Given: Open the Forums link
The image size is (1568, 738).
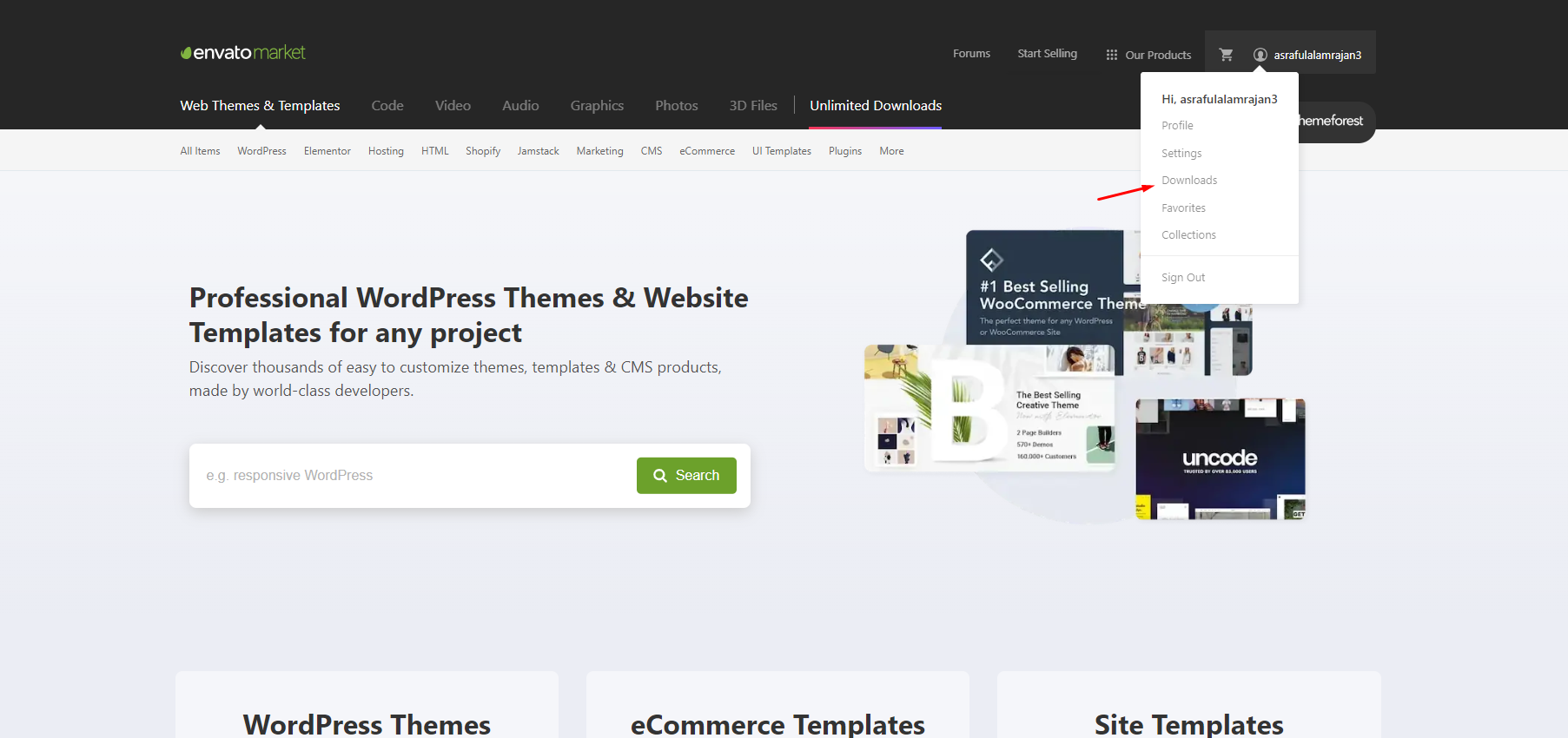Looking at the screenshot, I should pyautogui.click(x=971, y=54).
